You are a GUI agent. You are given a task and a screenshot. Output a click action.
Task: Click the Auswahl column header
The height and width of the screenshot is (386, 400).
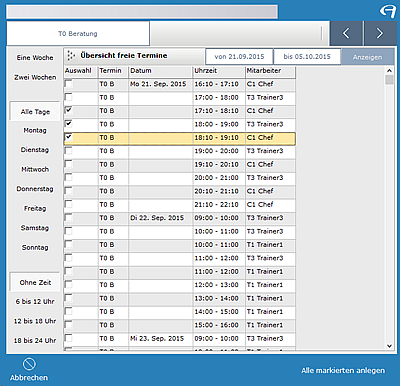click(81, 71)
